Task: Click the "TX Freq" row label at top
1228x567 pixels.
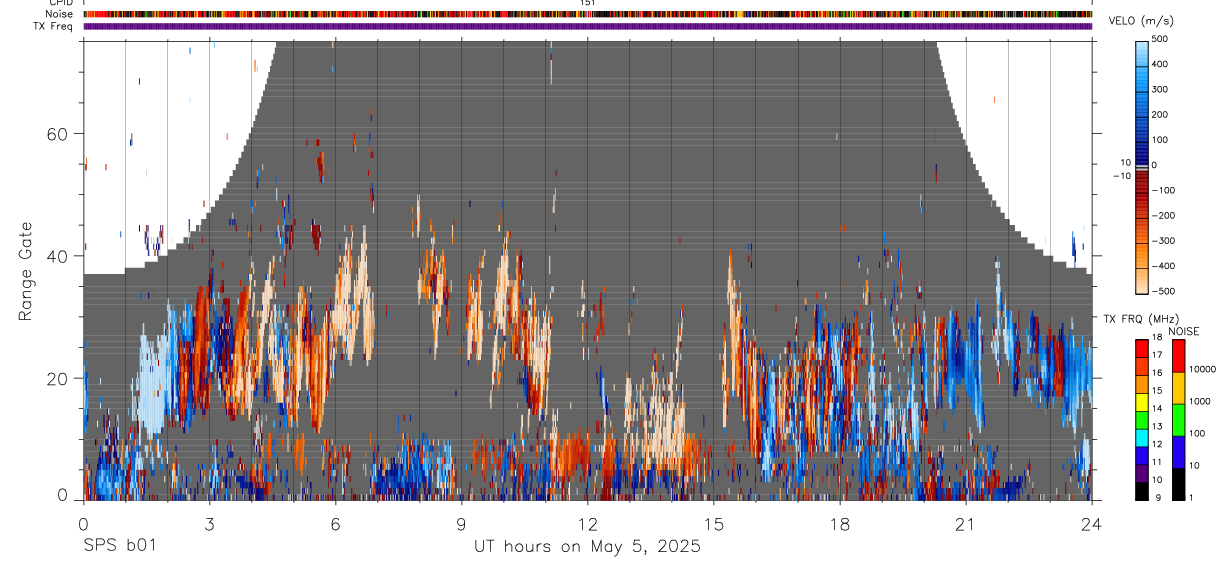Action: 54,26
